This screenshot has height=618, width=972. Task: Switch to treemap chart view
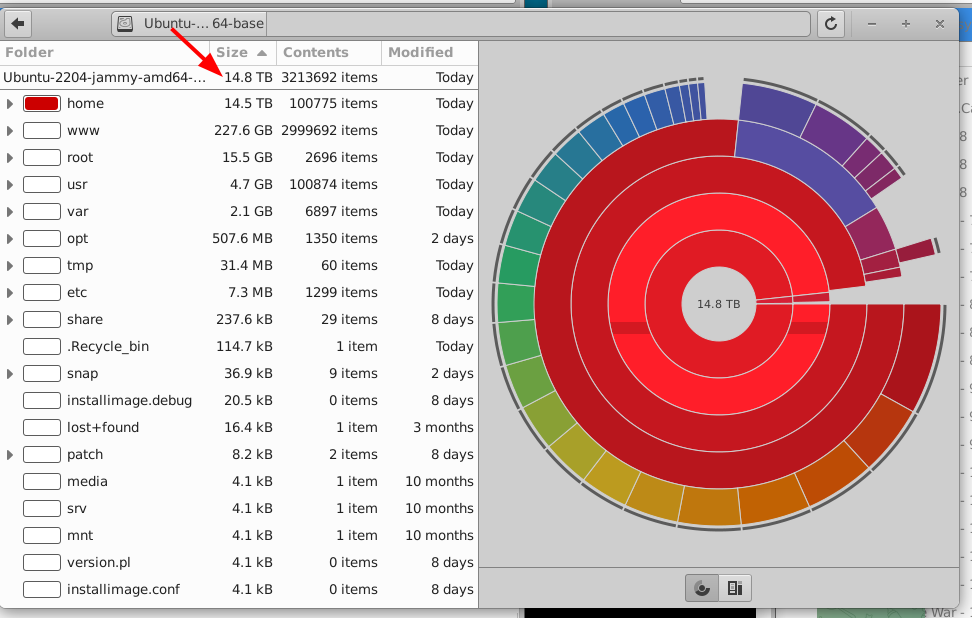735,588
